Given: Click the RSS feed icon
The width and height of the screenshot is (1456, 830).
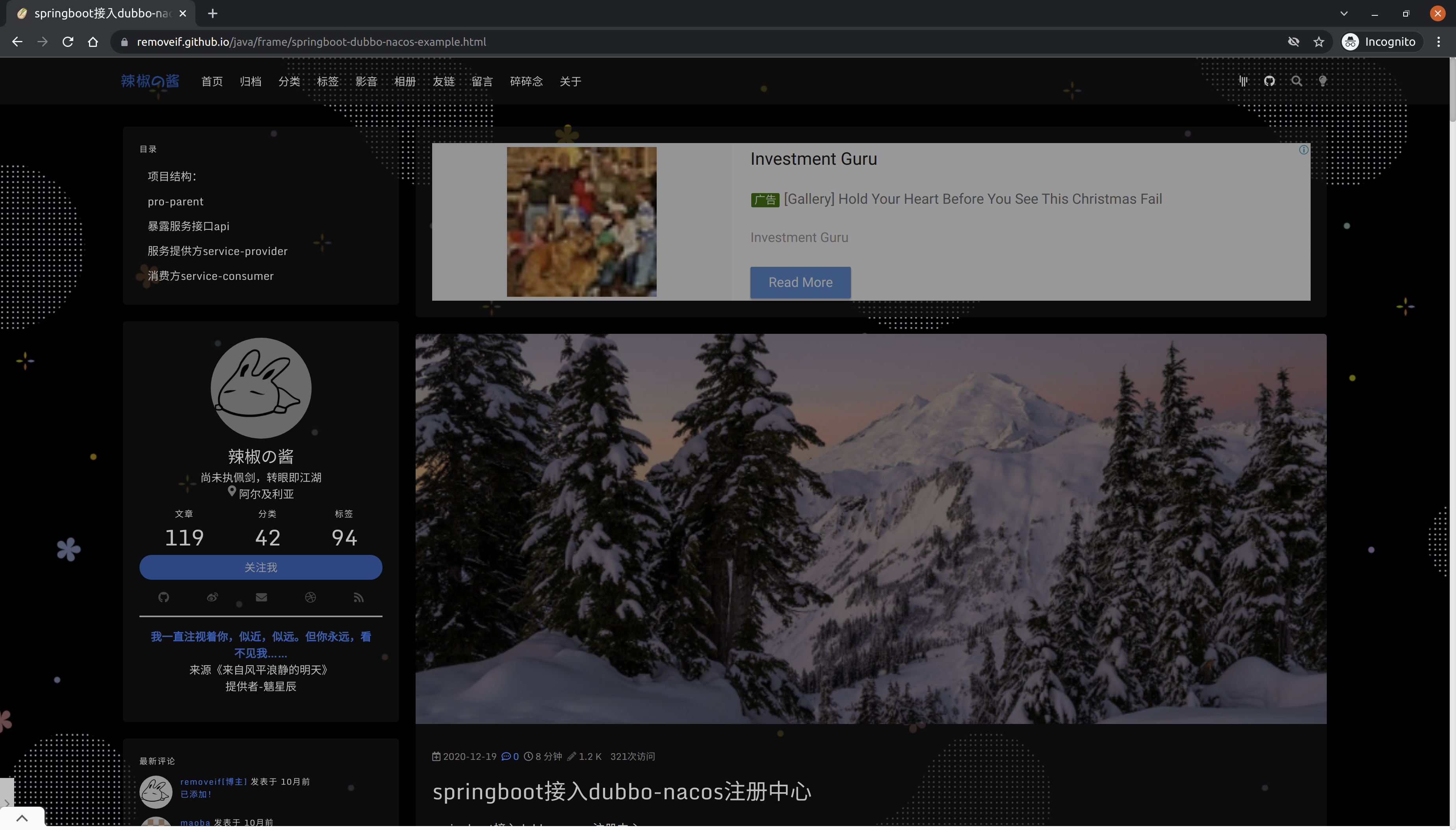Looking at the screenshot, I should coord(358,597).
